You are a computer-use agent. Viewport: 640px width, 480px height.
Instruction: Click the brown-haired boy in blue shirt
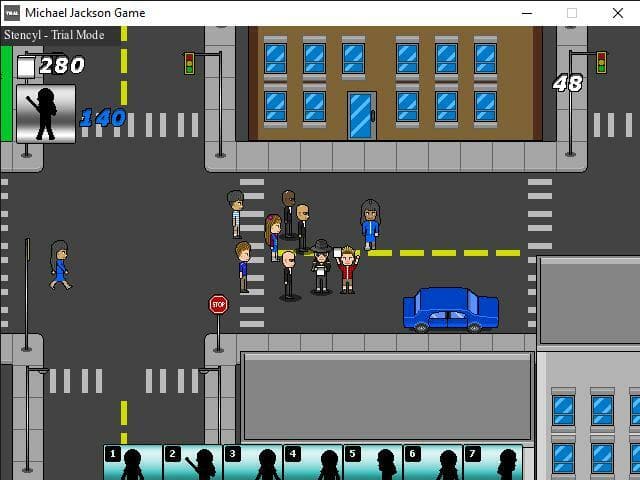243,267
